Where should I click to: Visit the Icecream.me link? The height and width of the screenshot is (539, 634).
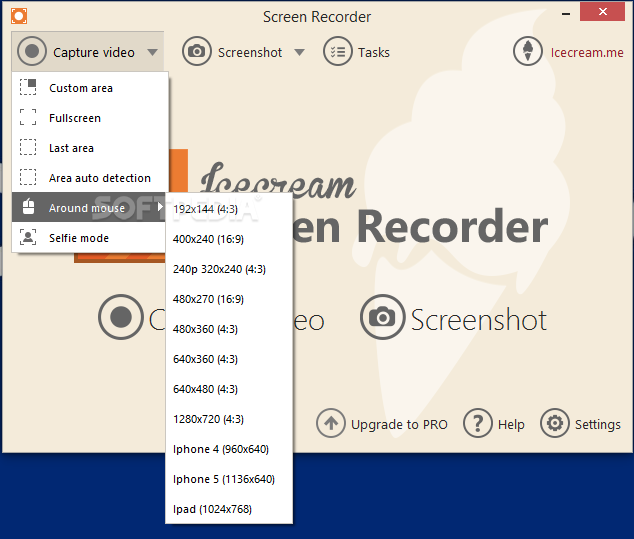(587, 53)
